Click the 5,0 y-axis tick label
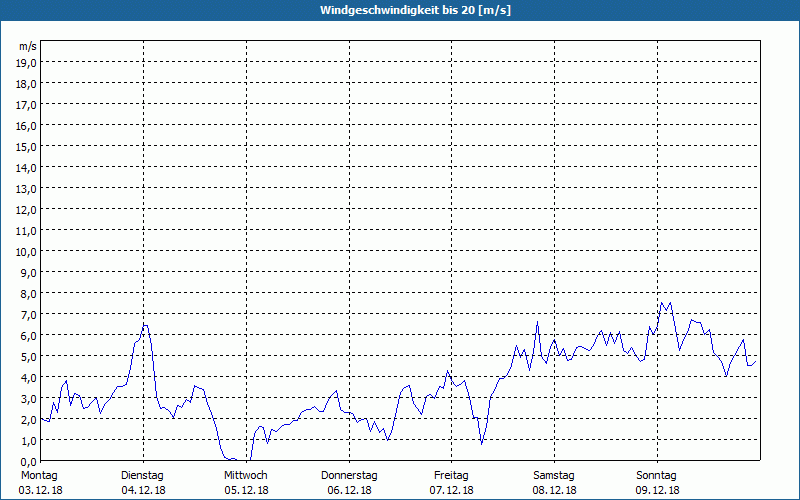Image resolution: width=800 pixels, height=500 pixels. tap(28, 357)
